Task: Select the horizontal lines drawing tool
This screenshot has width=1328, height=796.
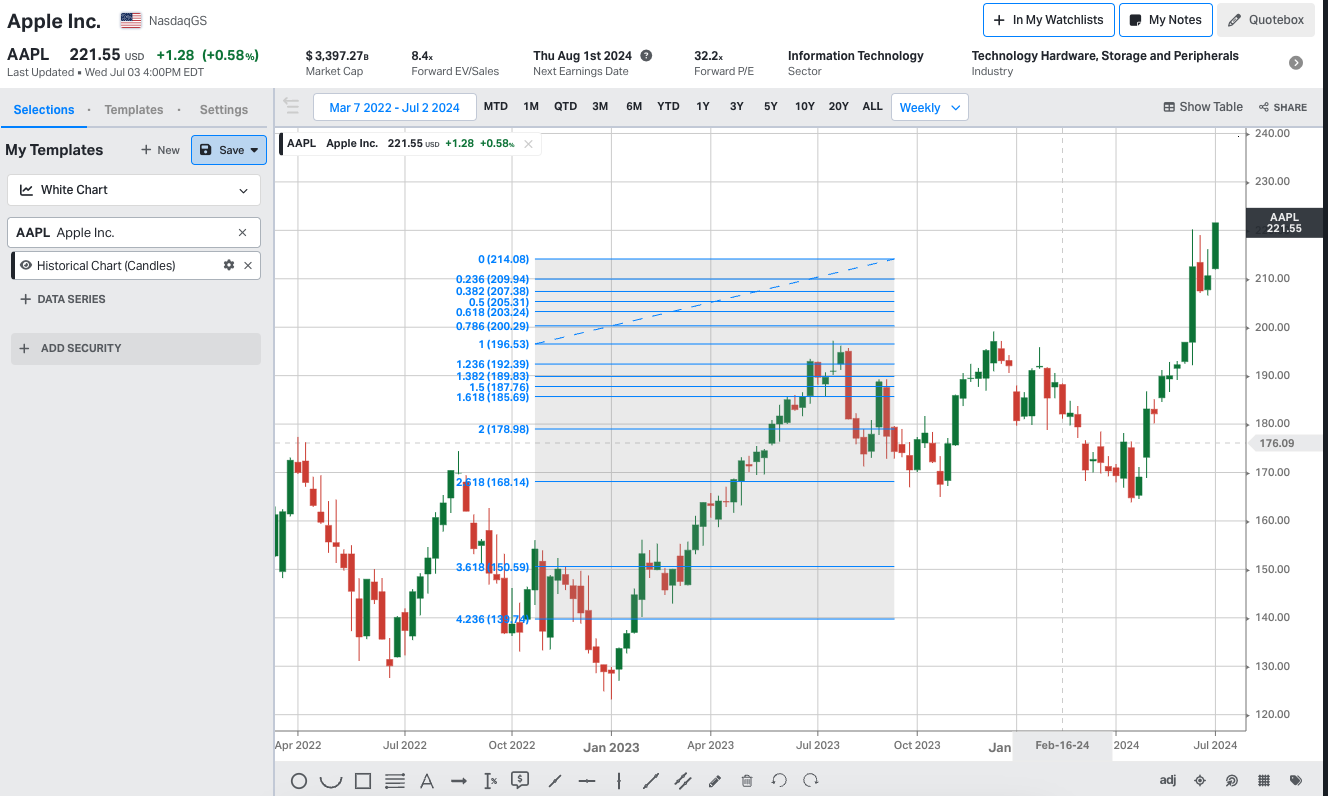Action: click(x=395, y=781)
